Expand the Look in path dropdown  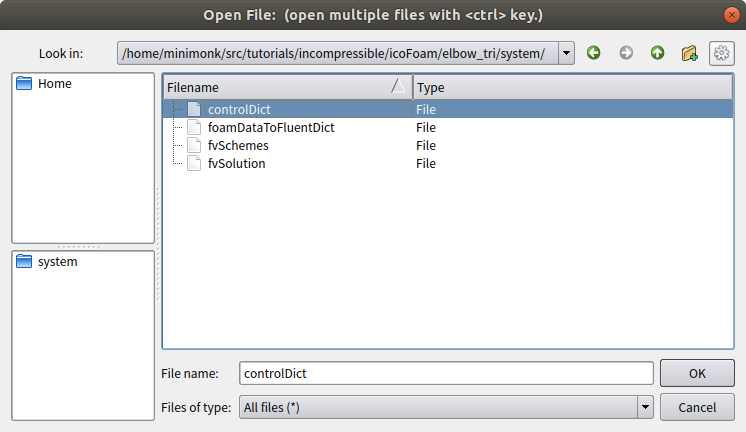[x=566, y=53]
